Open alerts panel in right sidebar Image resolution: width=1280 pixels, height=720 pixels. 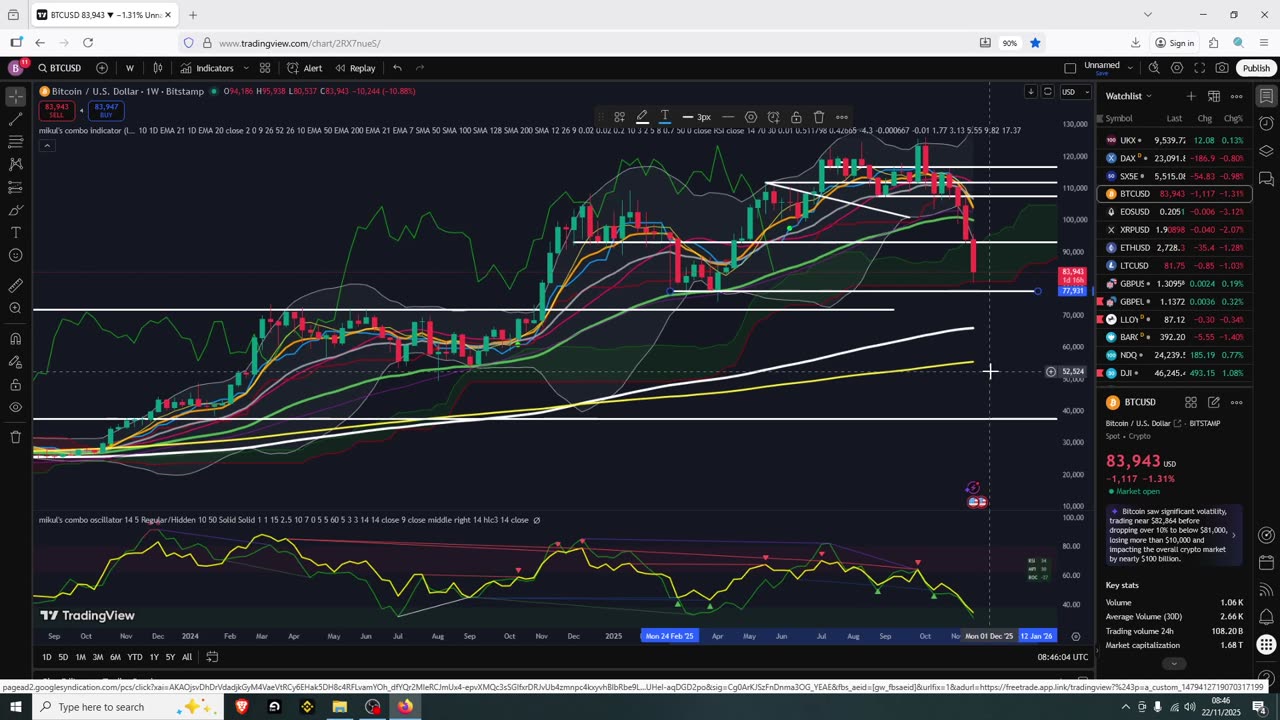(1266, 123)
